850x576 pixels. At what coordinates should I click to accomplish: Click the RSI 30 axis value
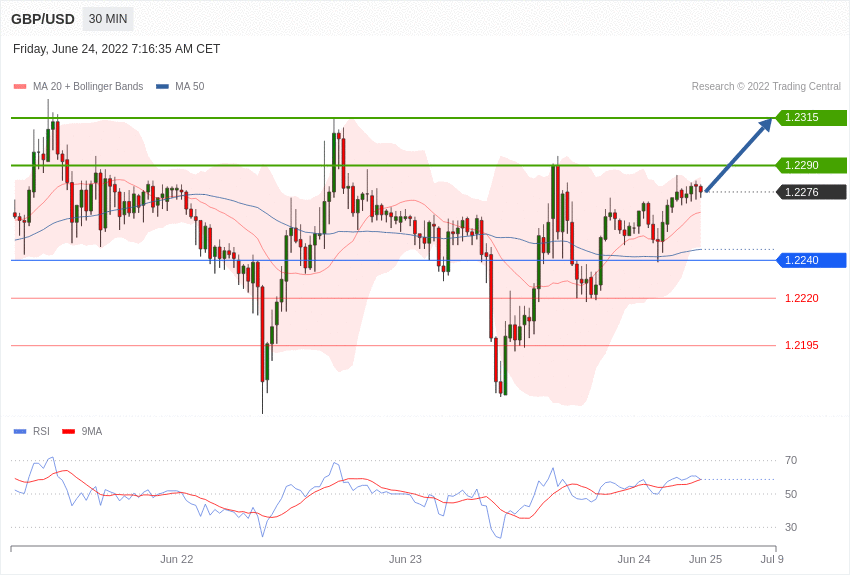pos(791,527)
